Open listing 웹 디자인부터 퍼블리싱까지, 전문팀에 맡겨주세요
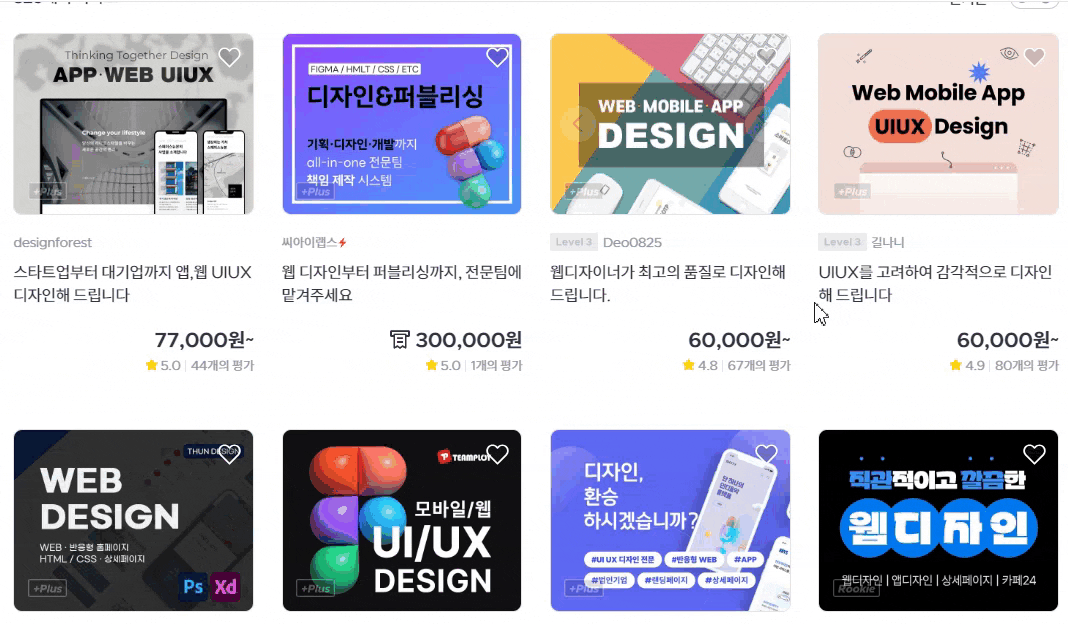Viewport: 1068px width, 624px height. point(402,283)
